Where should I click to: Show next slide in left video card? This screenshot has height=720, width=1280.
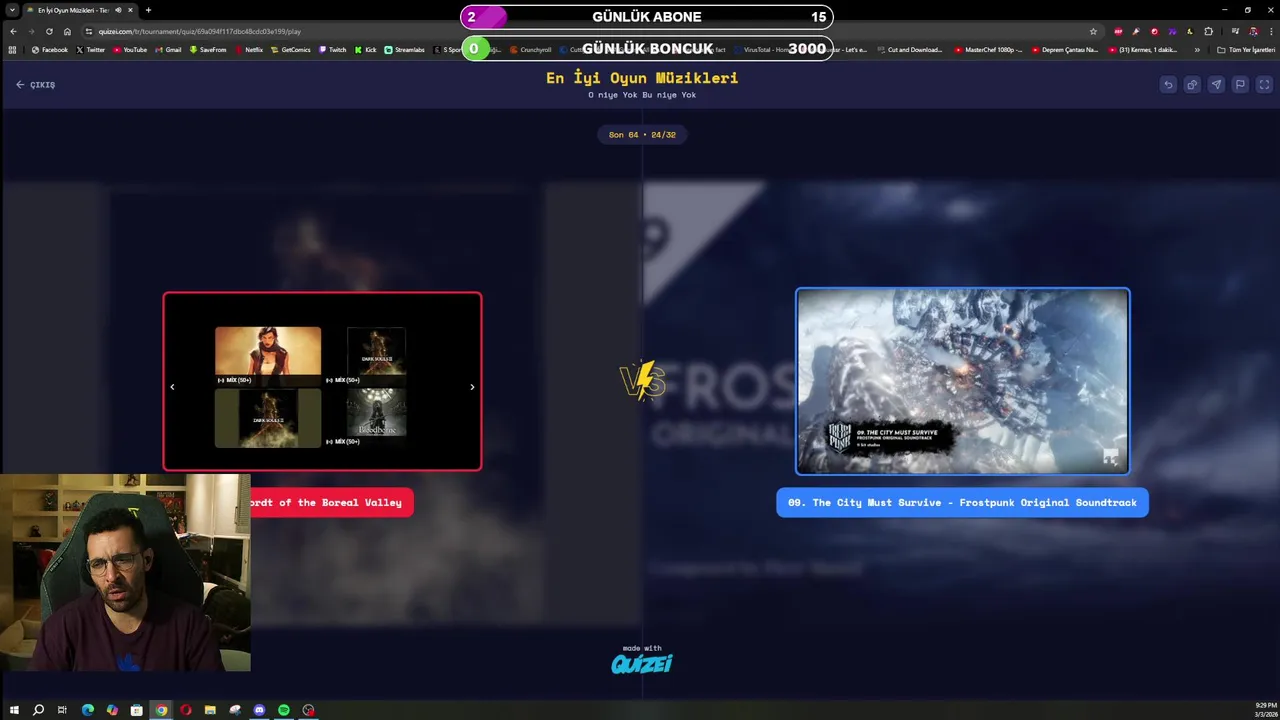472,387
